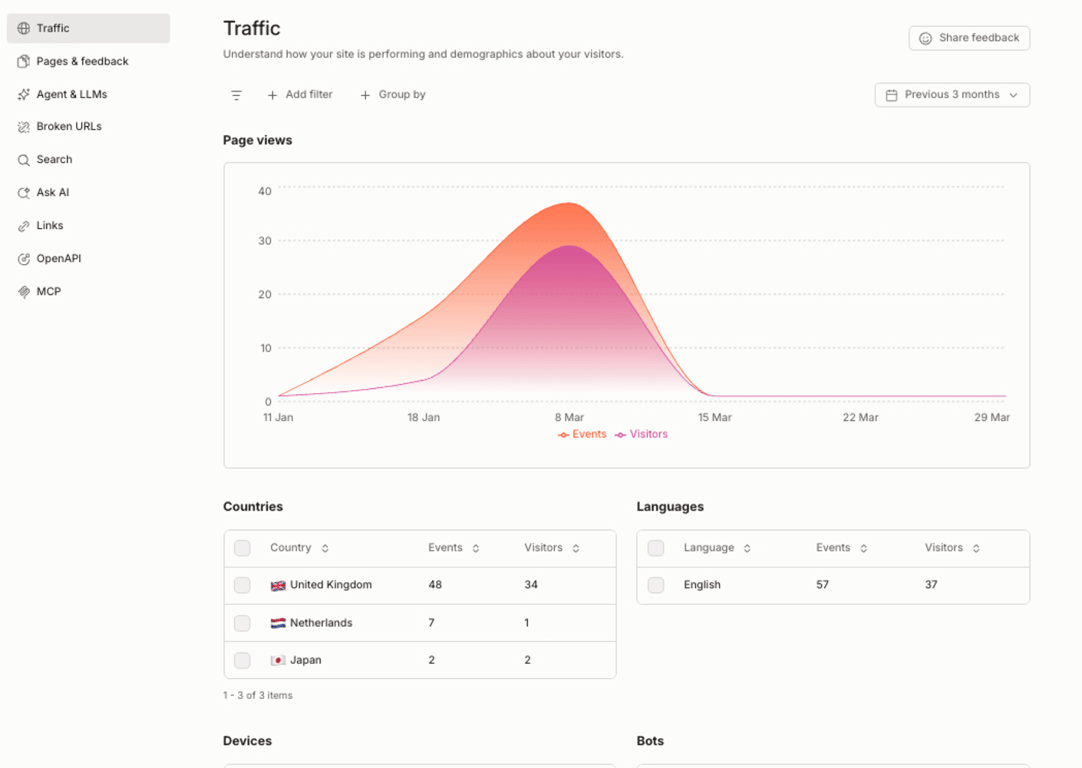The image size is (1082, 768).
Task: Open the filter list icon
Action: (x=236, y=95)
